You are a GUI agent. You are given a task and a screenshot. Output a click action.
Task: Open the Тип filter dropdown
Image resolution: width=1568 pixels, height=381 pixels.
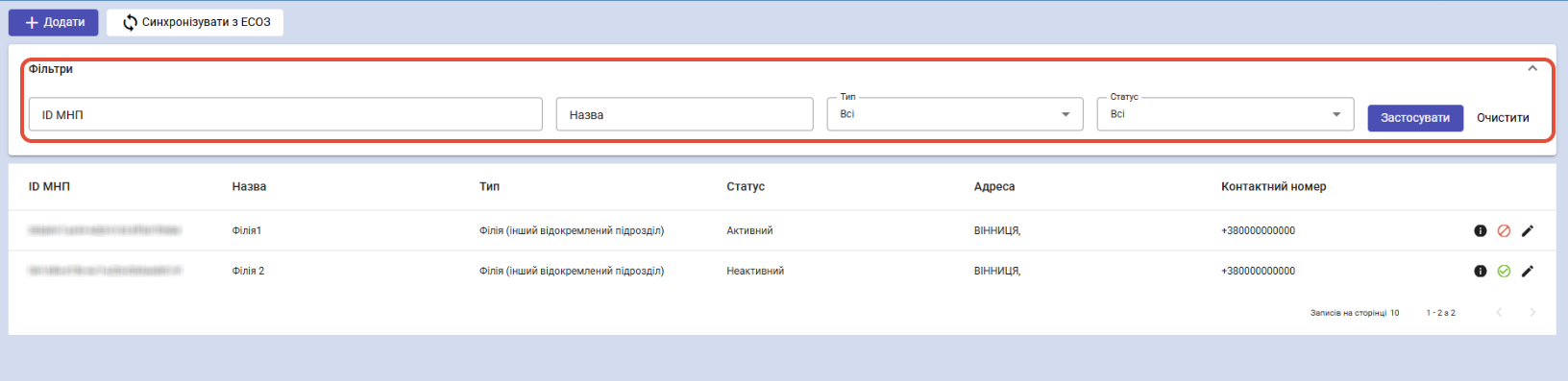click(x=955, y=114)
